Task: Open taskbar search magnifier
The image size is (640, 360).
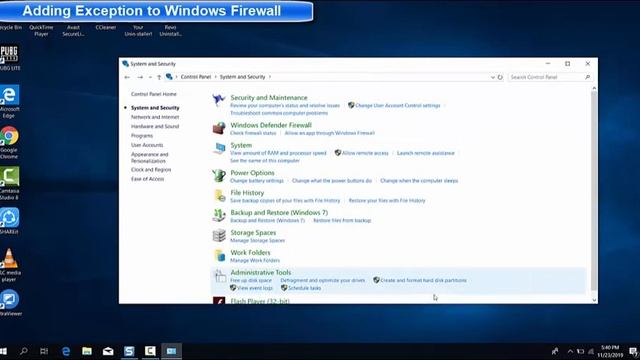Action: (24, 351)
